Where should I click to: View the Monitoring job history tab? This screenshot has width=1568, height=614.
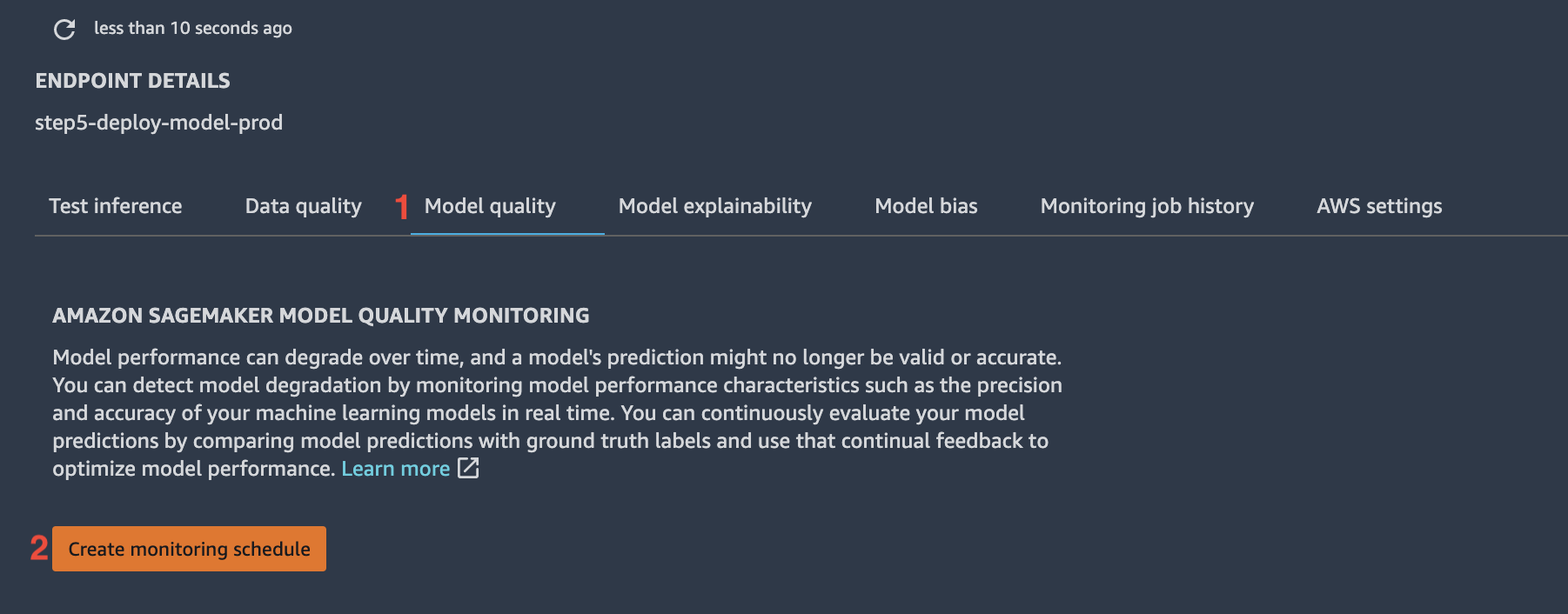click(1147, 206)
